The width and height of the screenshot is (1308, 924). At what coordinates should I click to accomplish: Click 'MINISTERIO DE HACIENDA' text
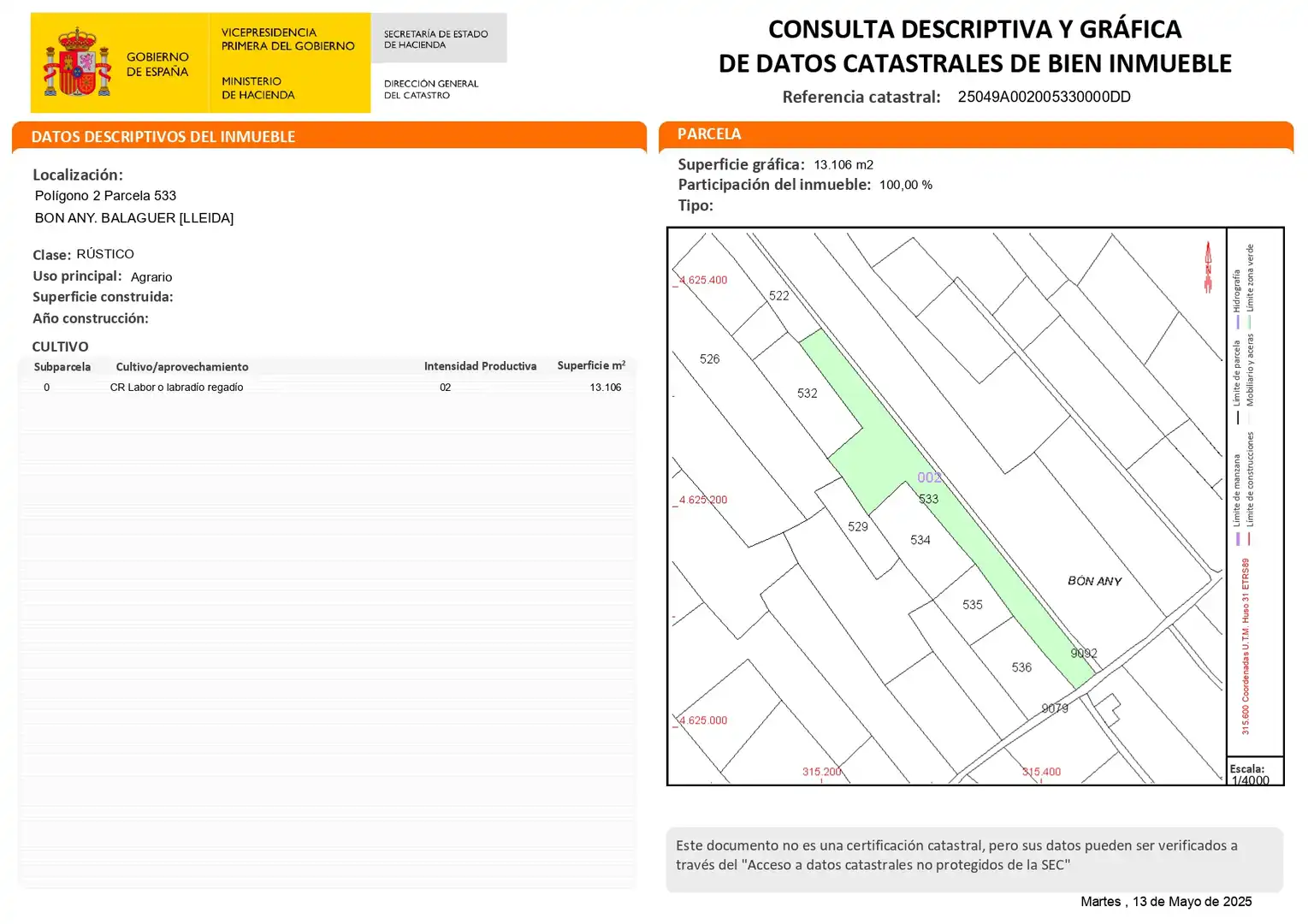[x=257, y=88]
